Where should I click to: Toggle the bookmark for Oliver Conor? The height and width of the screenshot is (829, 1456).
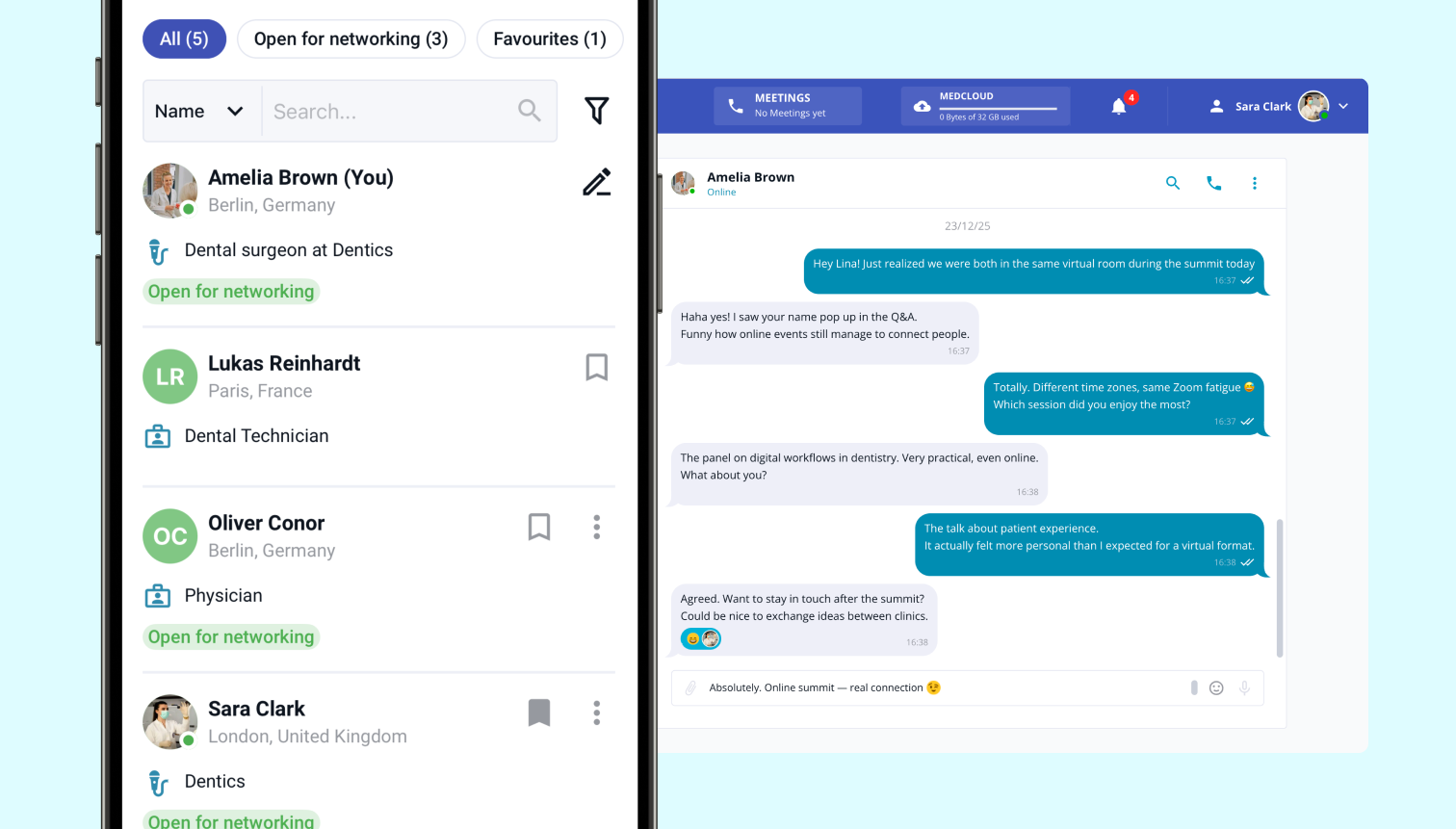[x=539, y=527]
